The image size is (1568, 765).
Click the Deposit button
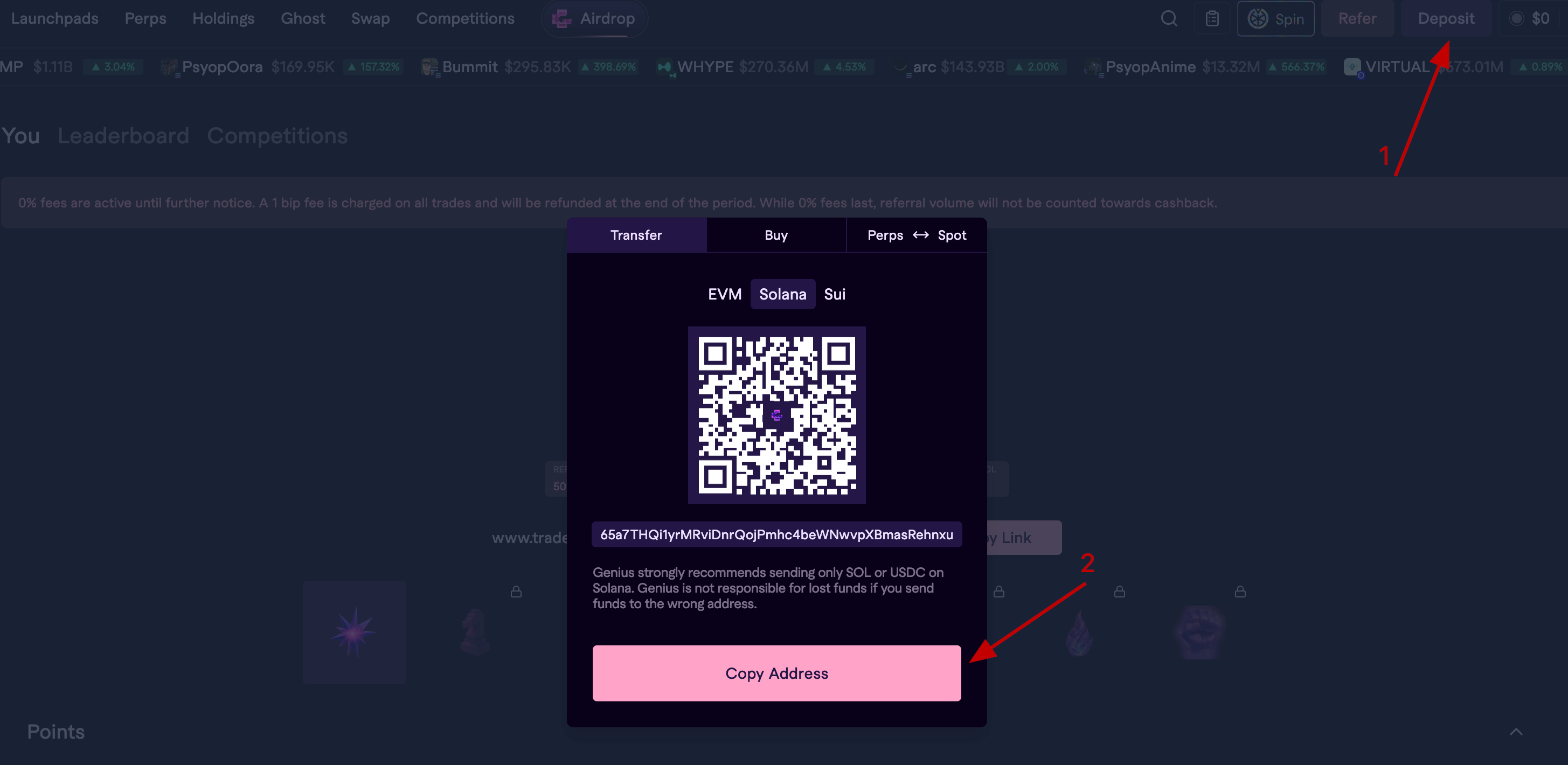(1446, 19)
